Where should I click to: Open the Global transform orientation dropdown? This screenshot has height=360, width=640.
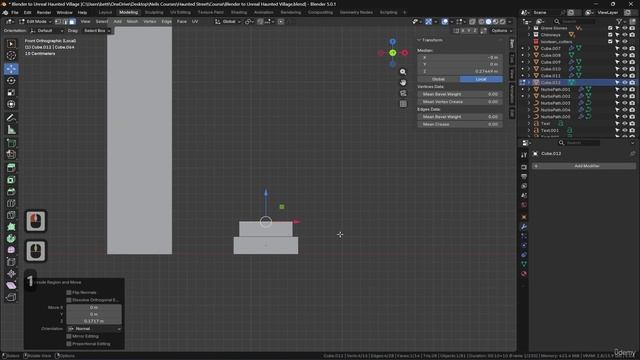pyautogui.click(x=228, y=22)
